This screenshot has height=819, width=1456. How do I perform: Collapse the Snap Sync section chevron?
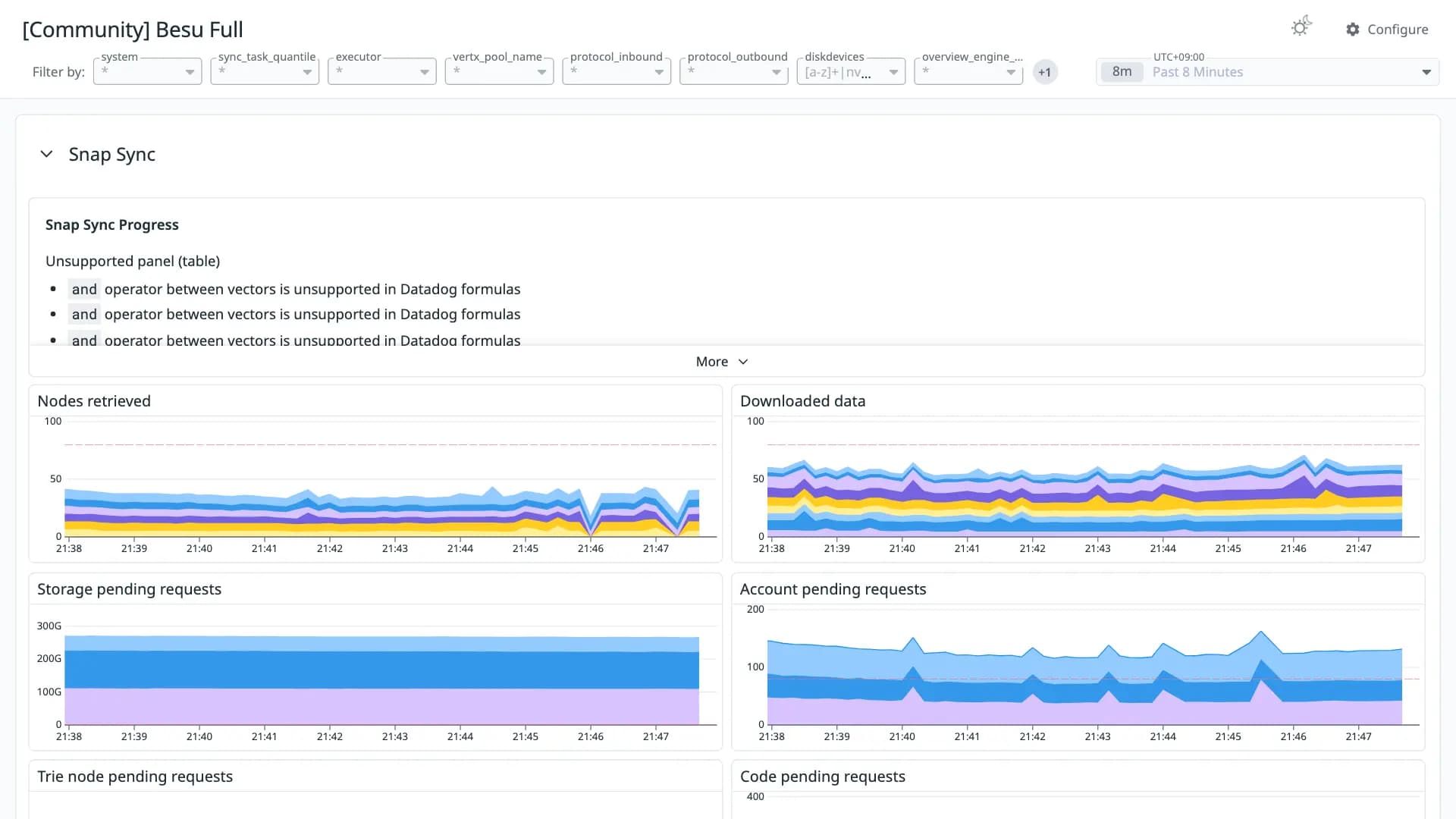pos(46,154)
